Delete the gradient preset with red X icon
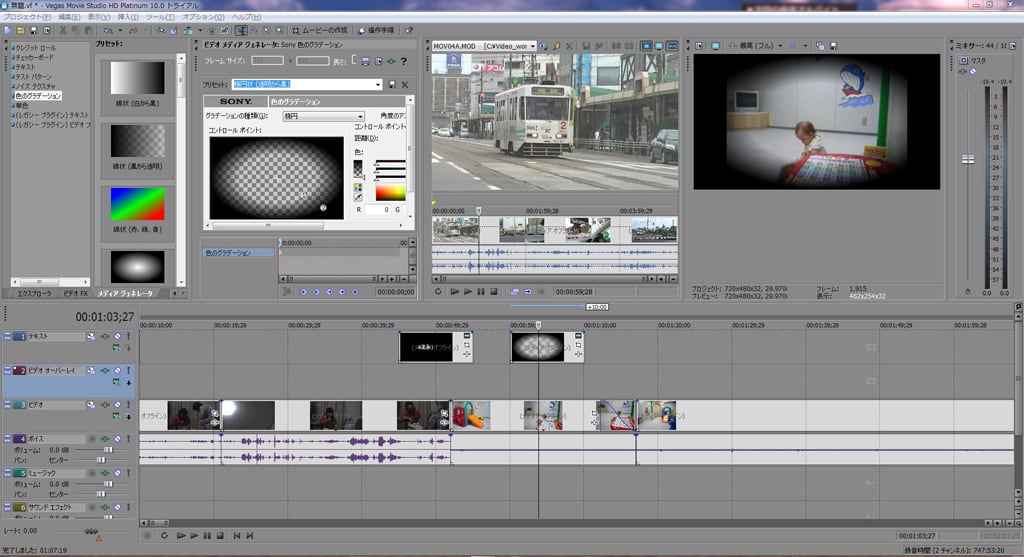This screenshot has width=1024, height=557. pos(405,85)
